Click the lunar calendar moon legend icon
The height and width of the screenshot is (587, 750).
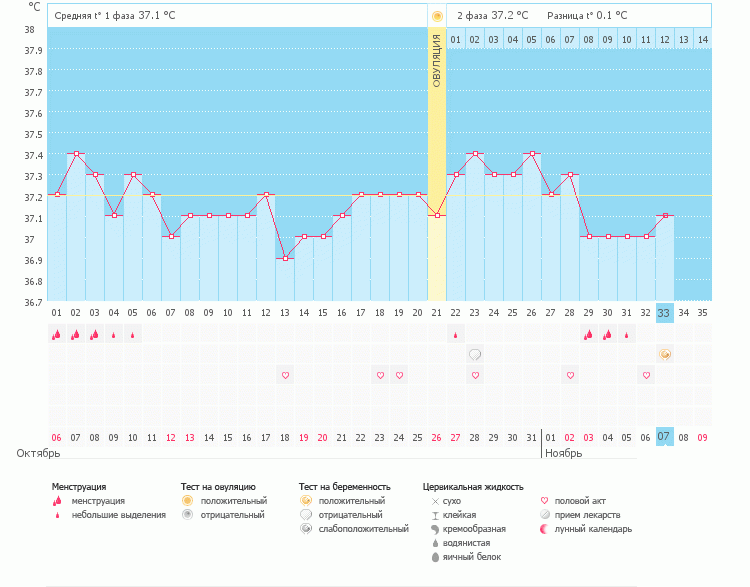(x=544, y=529)
